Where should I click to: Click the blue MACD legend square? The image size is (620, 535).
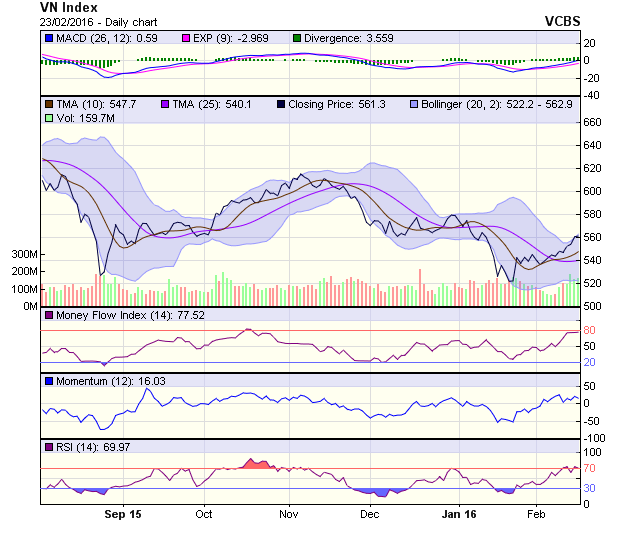tap(48, 38)
